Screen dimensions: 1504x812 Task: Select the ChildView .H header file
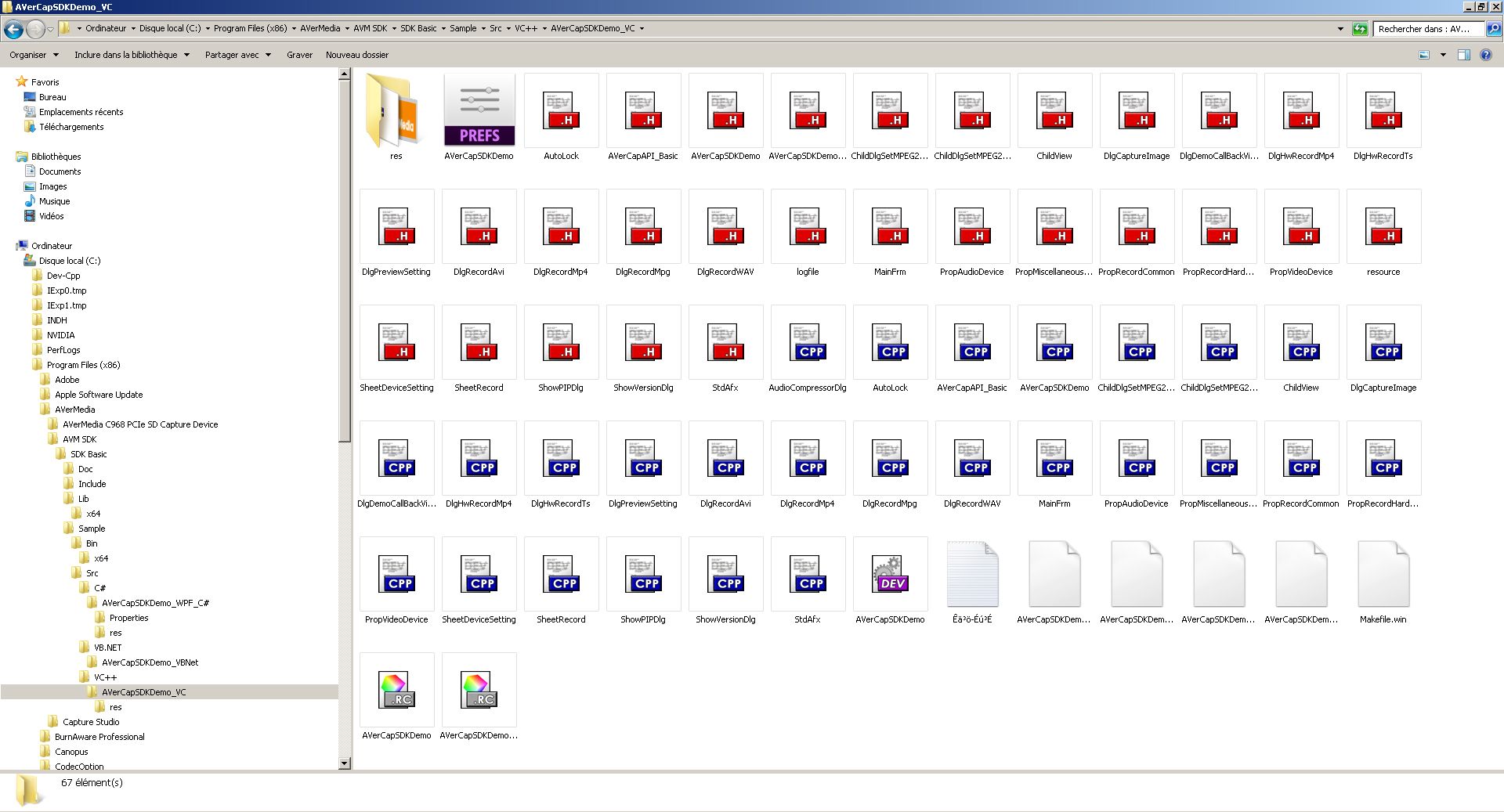tap(1055, 110)
